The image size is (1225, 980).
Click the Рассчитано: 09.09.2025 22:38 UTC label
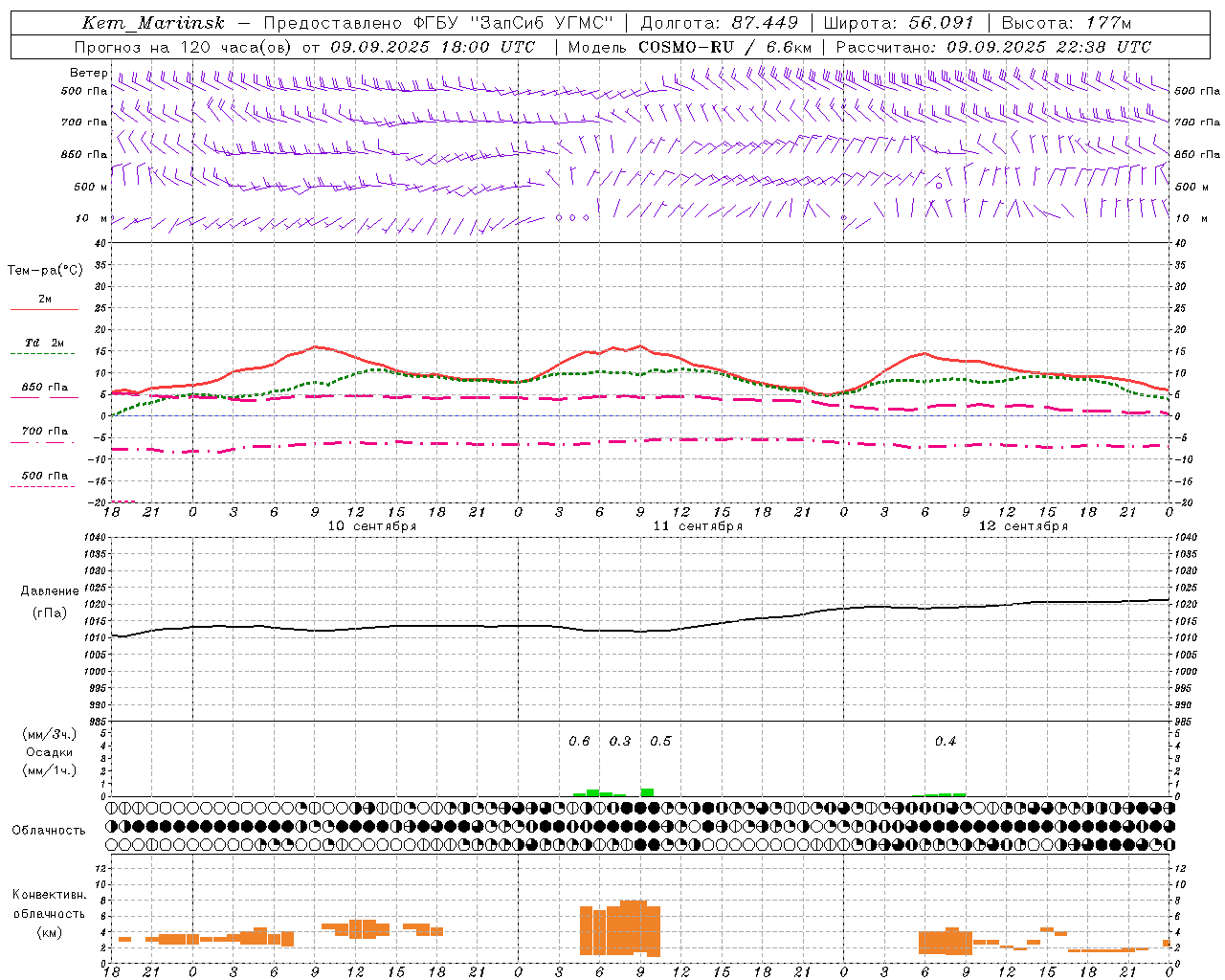pos(993,47)
